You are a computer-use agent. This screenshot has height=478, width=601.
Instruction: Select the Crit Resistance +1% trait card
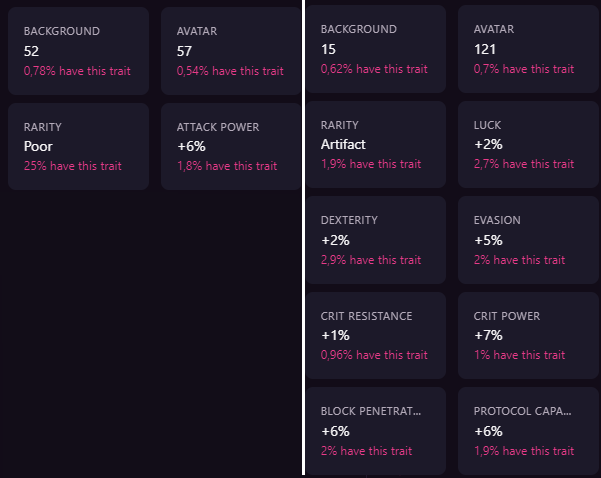pyautogui.click(x=376, y=335)
